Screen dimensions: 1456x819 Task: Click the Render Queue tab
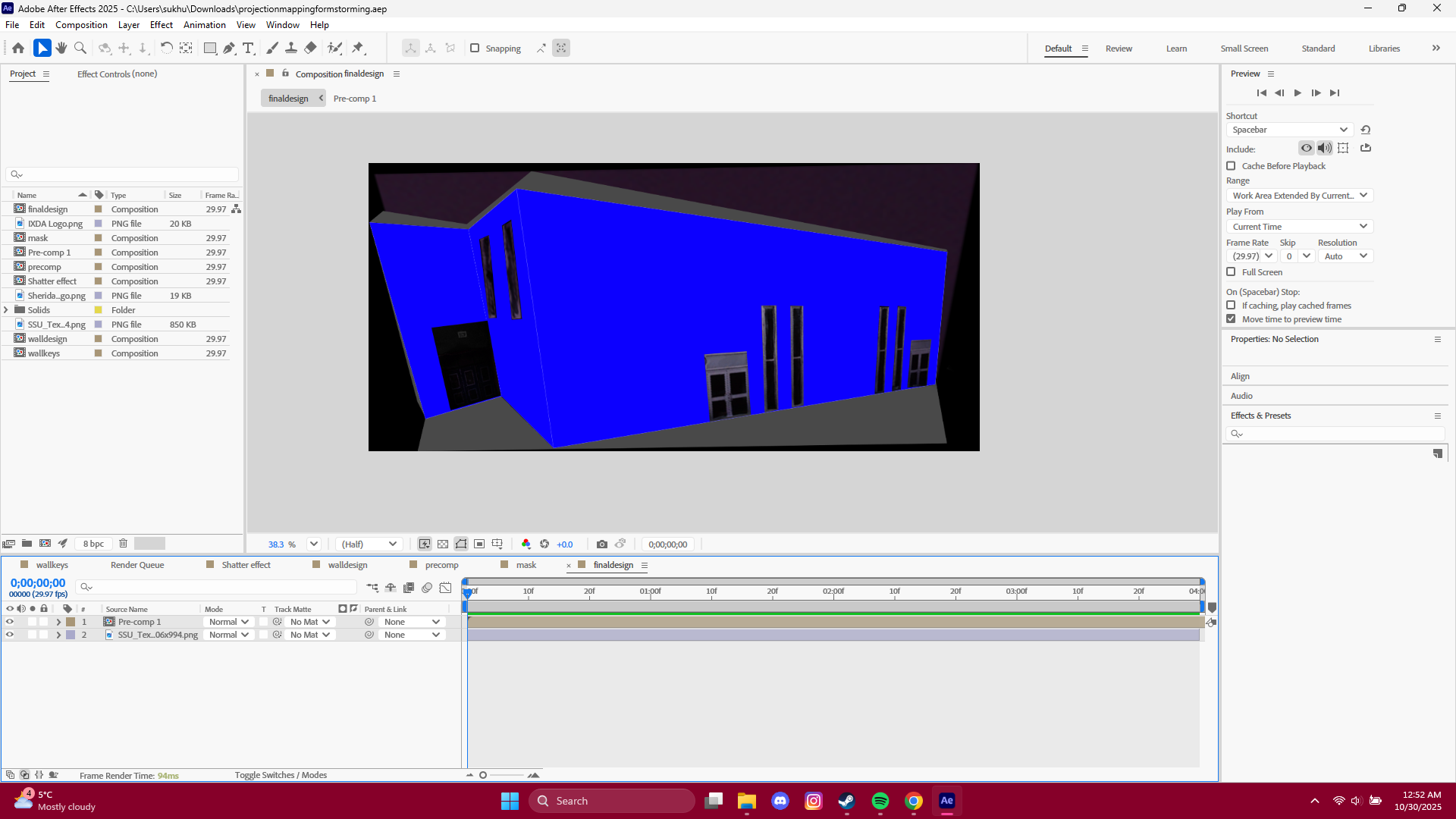click(x=136, y=564)
